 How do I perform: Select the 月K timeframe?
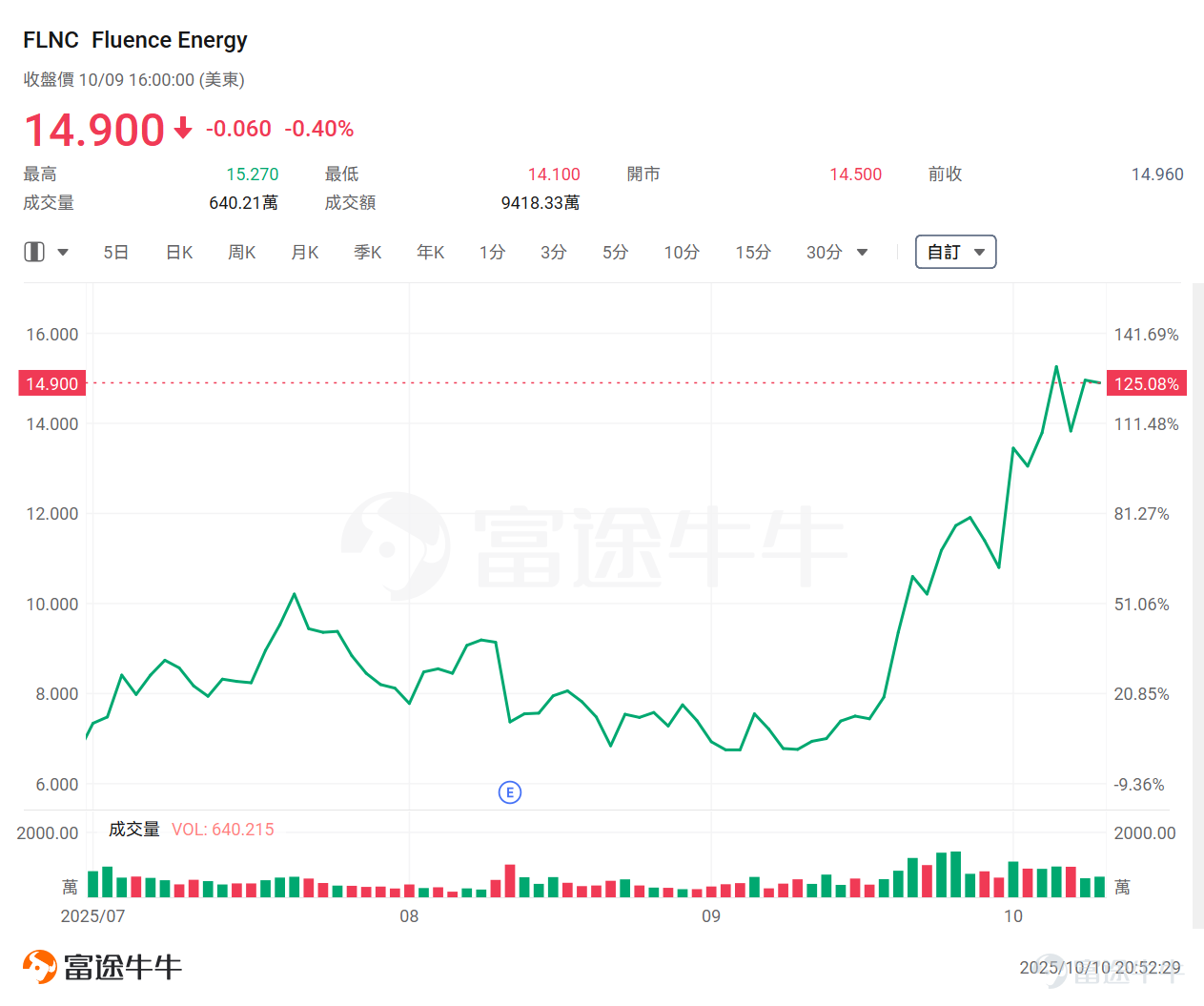pos(305,252)
